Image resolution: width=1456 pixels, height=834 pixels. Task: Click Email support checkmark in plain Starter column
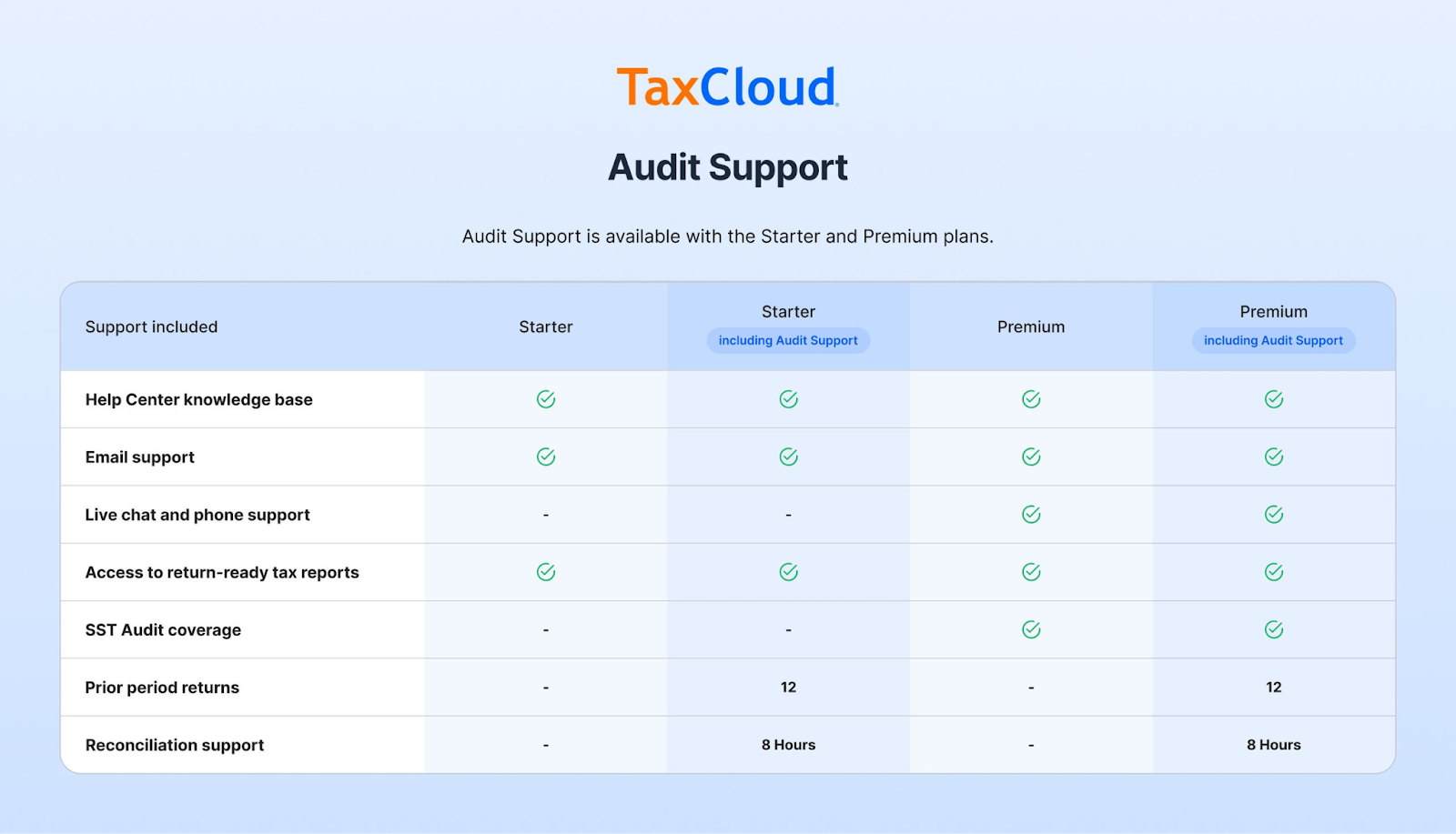click(x=546, y=457)
